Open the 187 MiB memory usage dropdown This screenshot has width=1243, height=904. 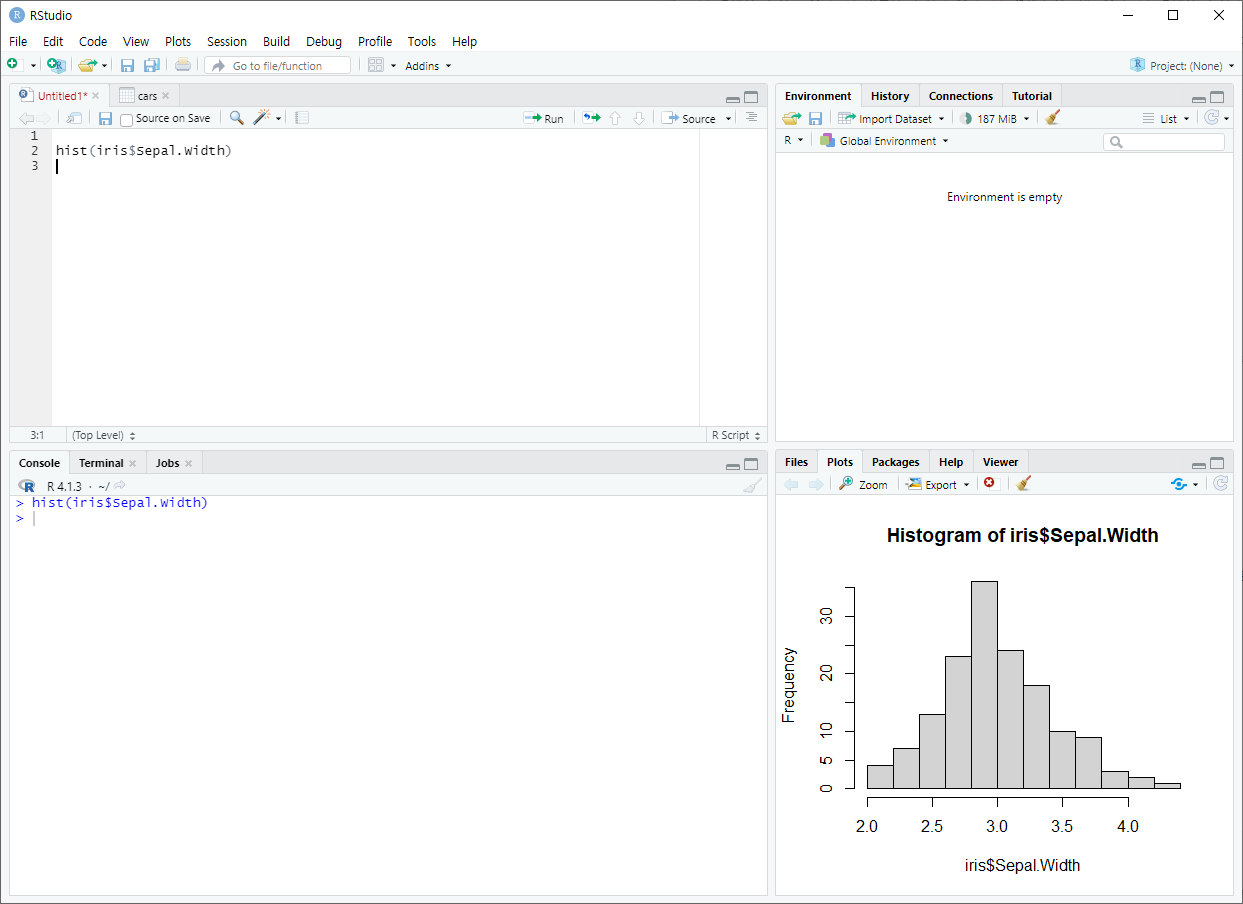point(994,119)
